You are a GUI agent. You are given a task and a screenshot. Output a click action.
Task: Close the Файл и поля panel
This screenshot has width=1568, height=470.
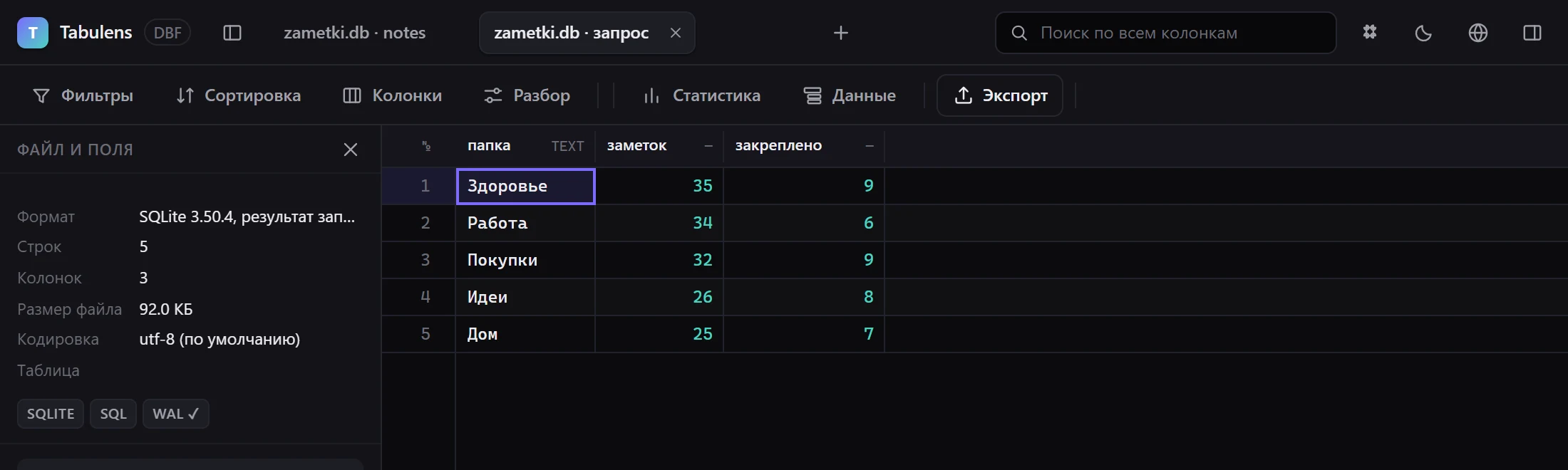[x=351, y=150]
